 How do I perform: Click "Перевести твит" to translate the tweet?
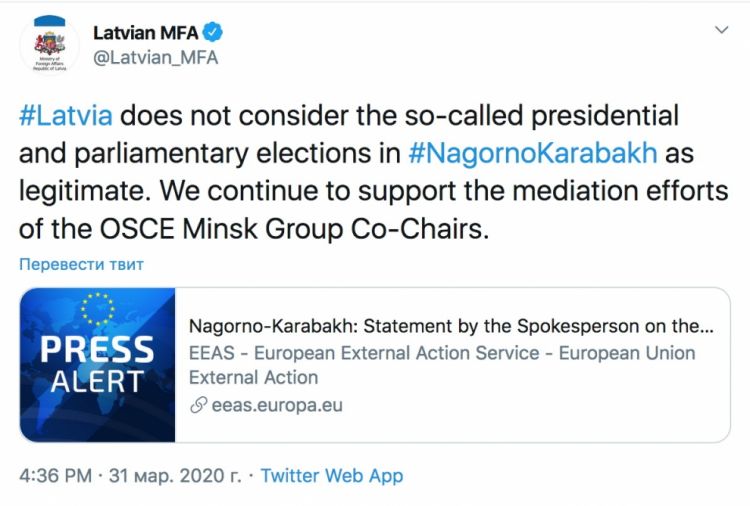tap(82, 264)
